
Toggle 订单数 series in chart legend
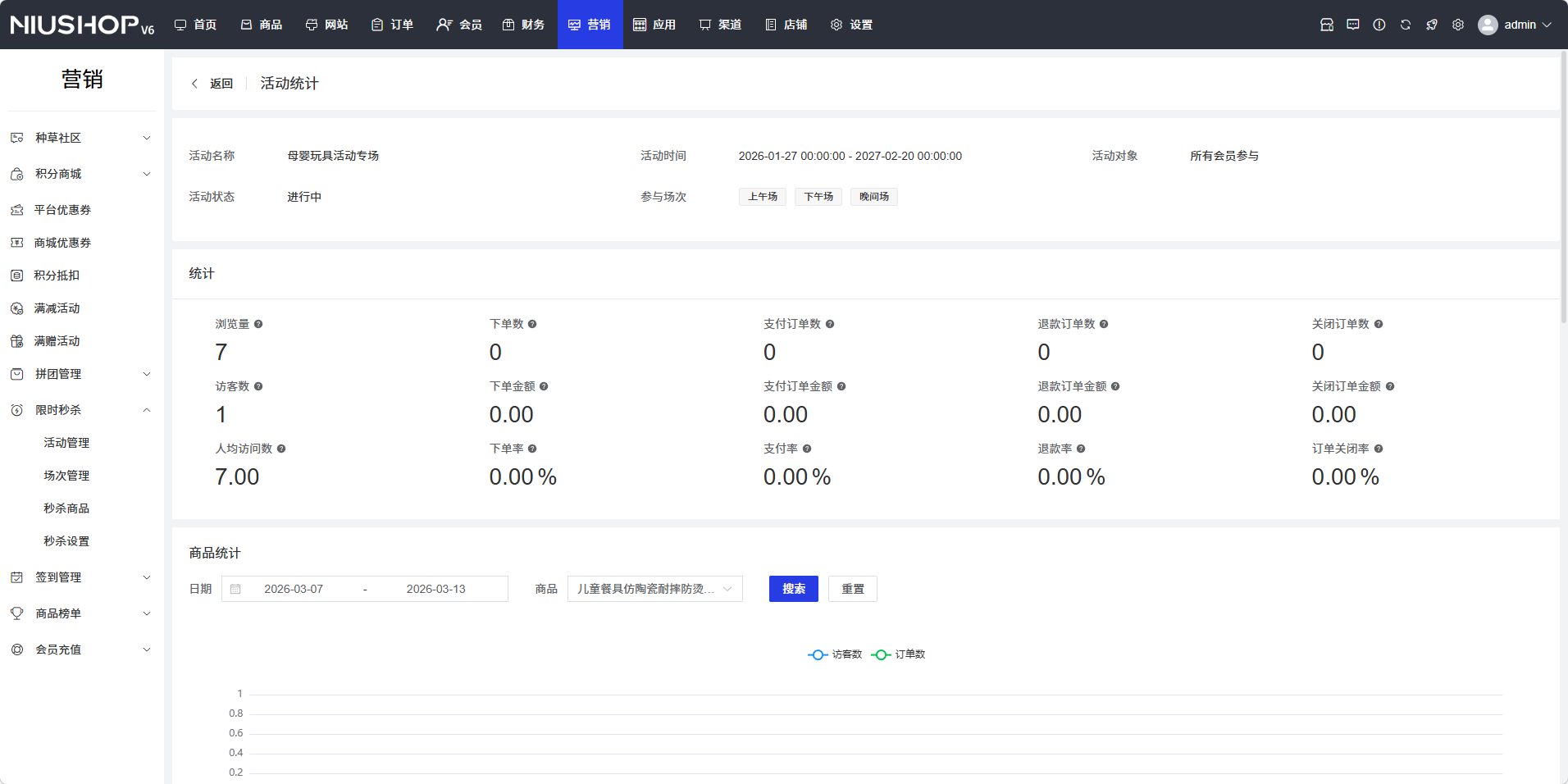pos(899,654)
